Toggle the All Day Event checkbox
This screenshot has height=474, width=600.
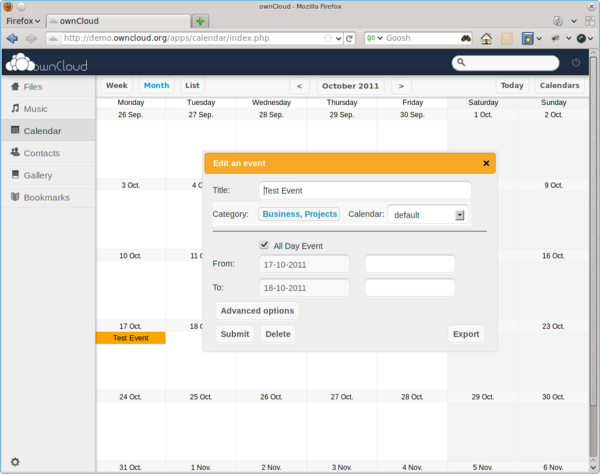[x=264, y=245]
